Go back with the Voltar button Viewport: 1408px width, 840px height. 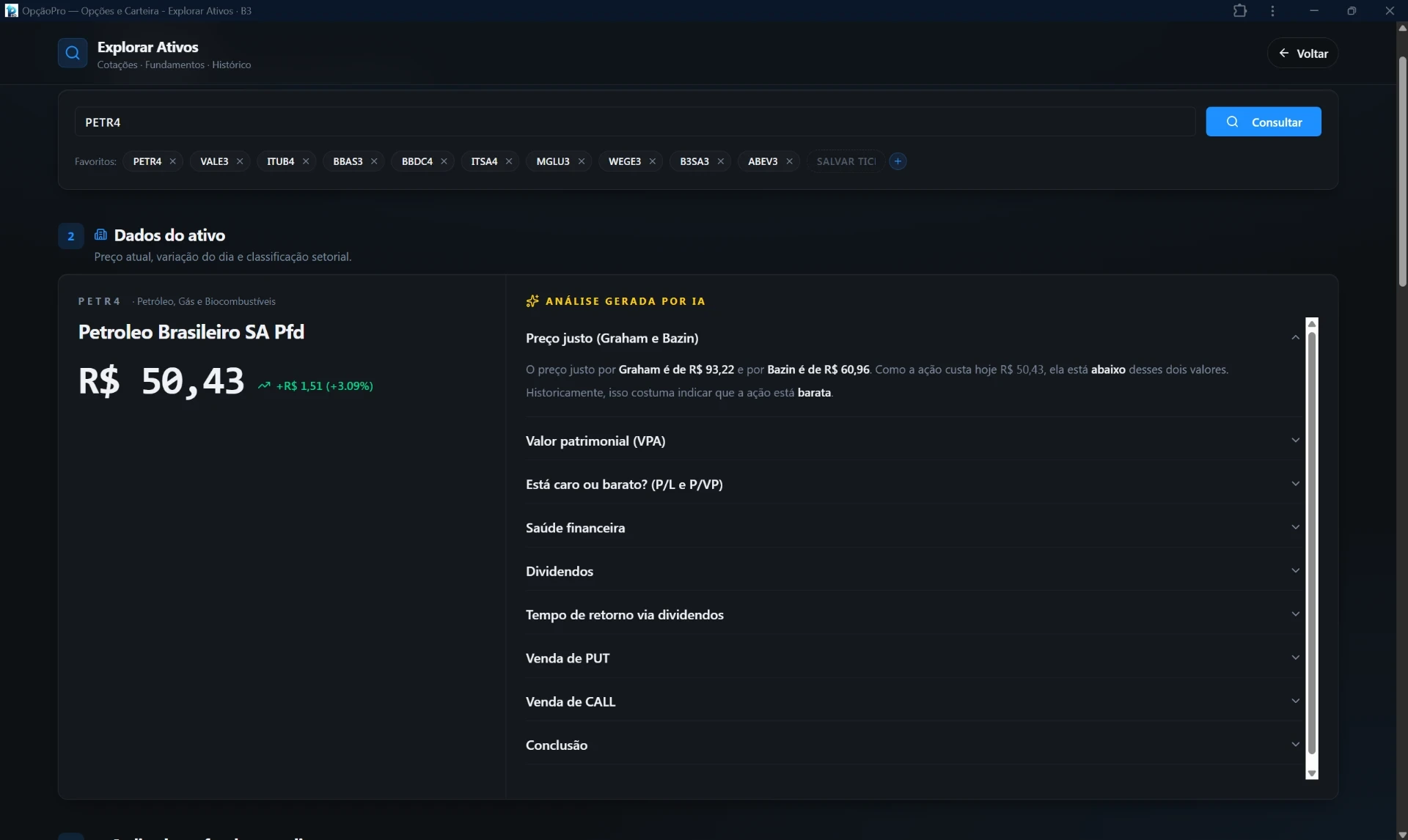[1302, 53]
